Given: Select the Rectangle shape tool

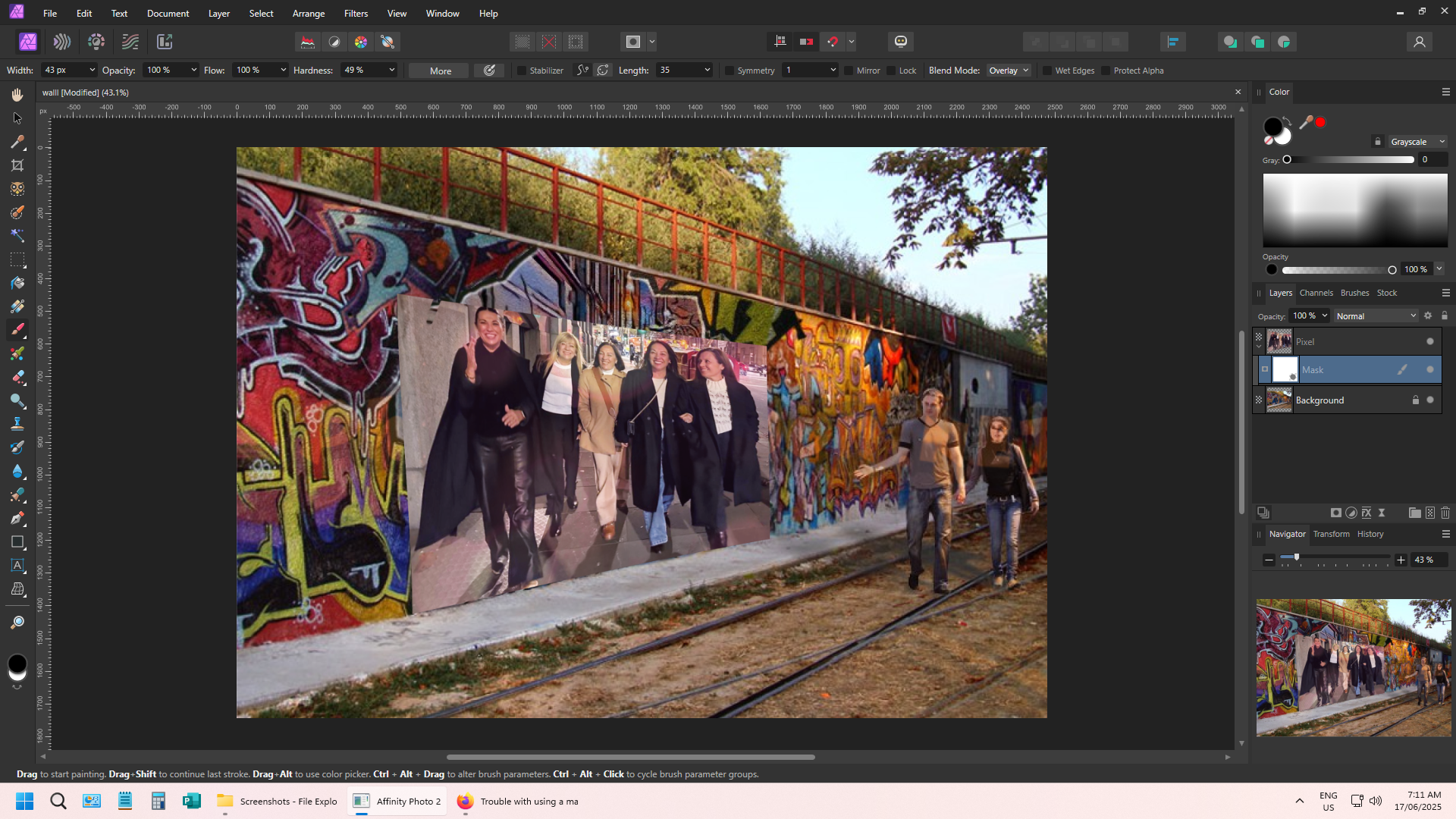Looking at the screenshot, I should [x=17, y=542].
